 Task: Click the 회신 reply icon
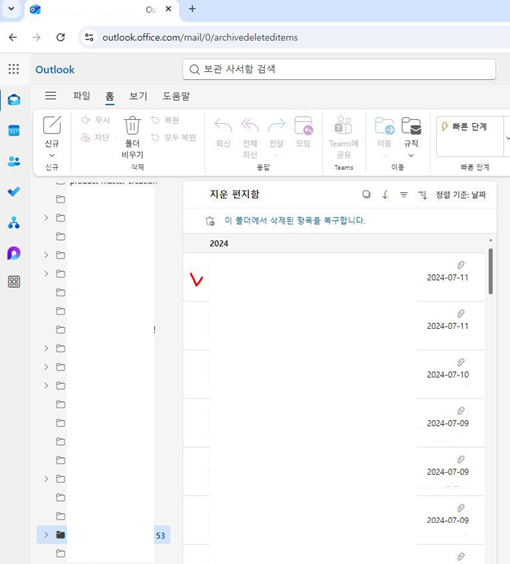click(x=223, y=125)
